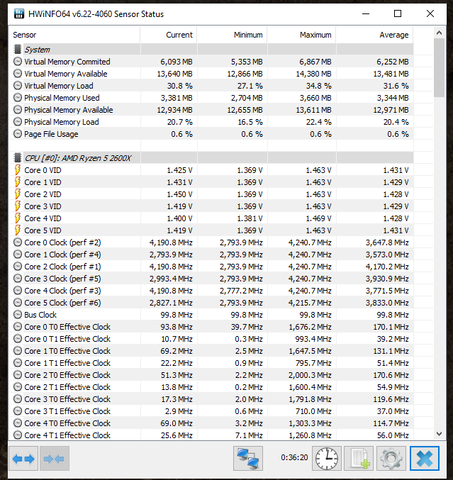Click the Current column header
453x480 pixels.
tap(169, 35)
